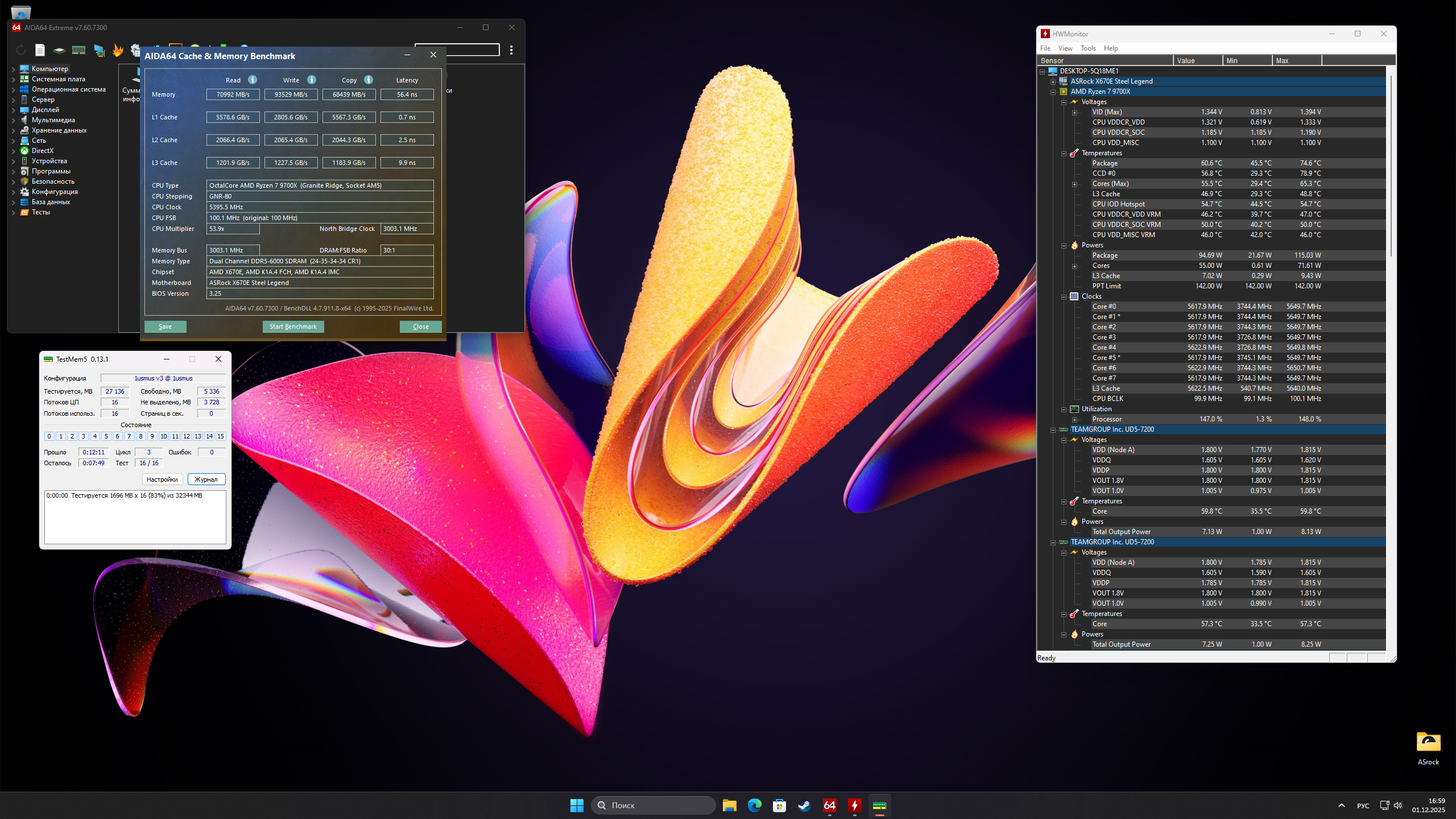Collapse the AMD Ryzen 7 9700X node
The width and height of the screenshot is (1456, 819).
1053,92
